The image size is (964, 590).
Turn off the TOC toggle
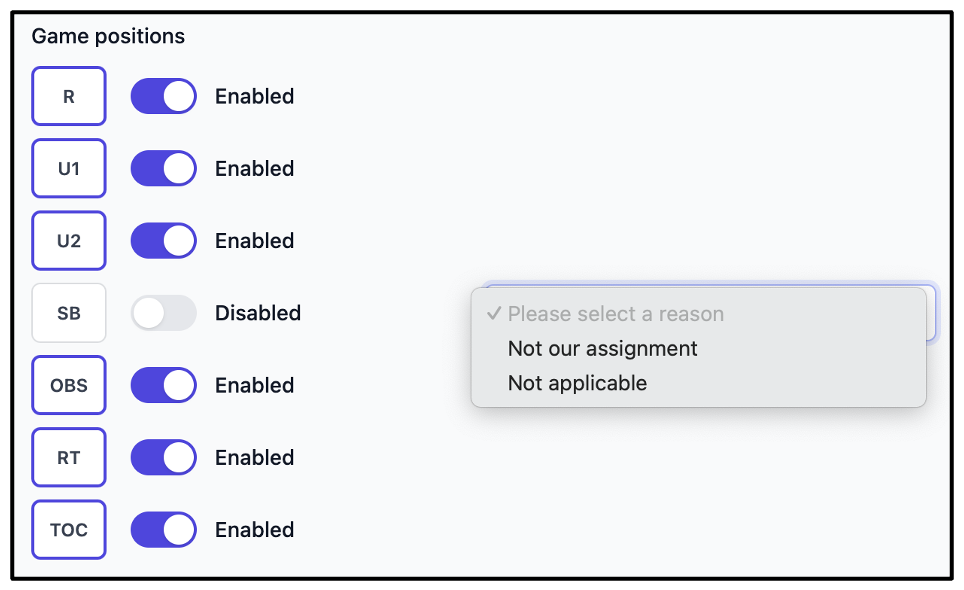pyautogui.click(x=164, y=530)
